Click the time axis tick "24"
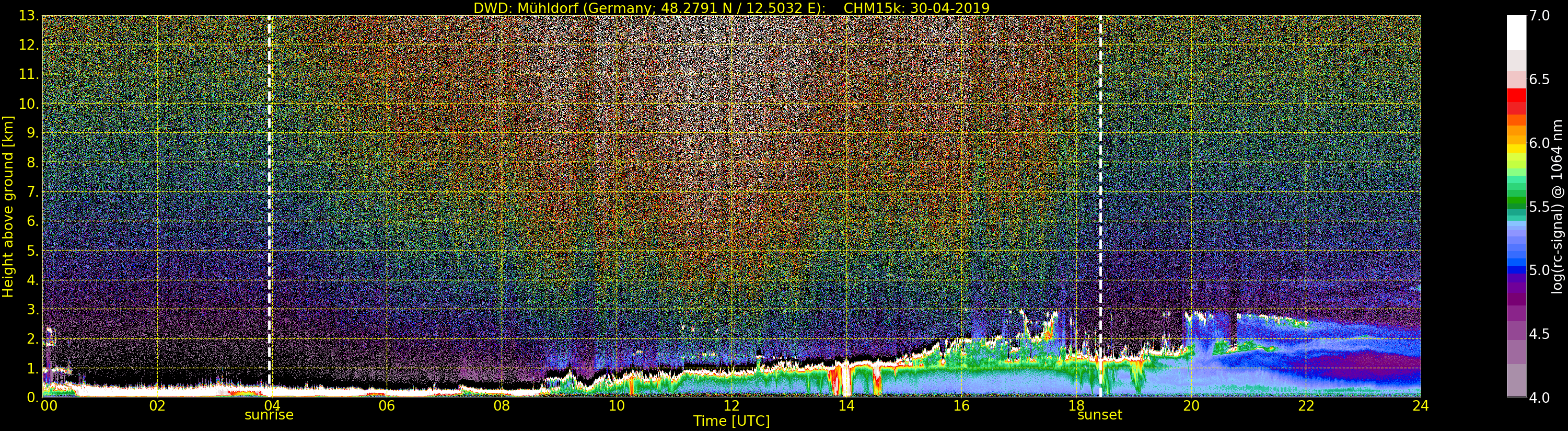Viewport: 1568px width, 431px height. click(x=1420, y=406)
